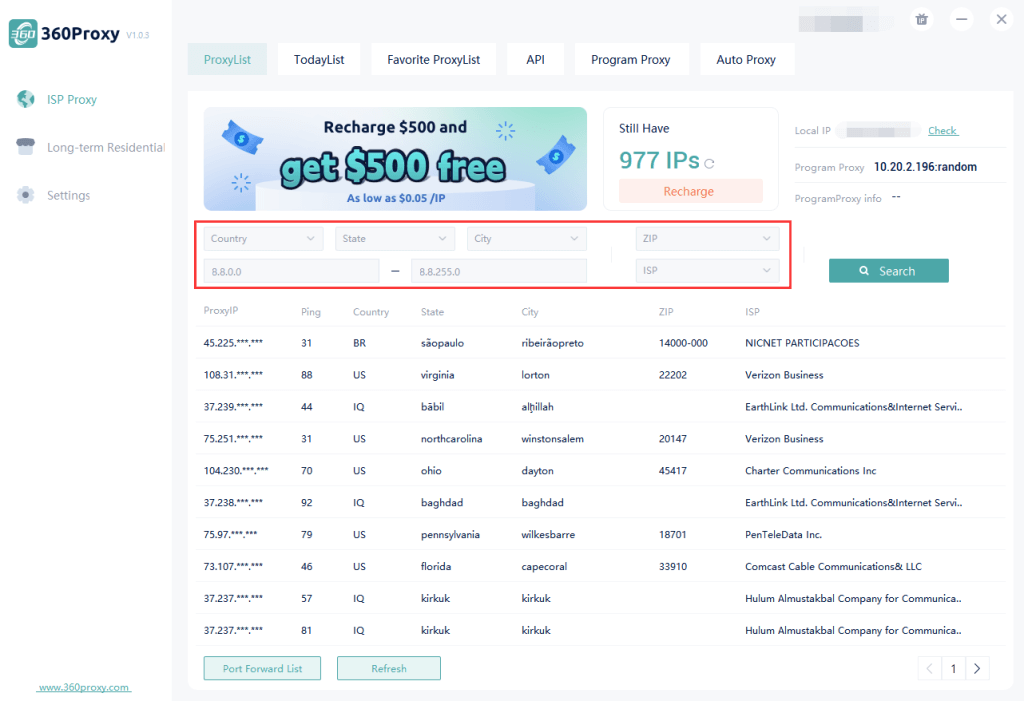
Task: Select ISP Proxy in the sidebar
Action: click(72, 99)
